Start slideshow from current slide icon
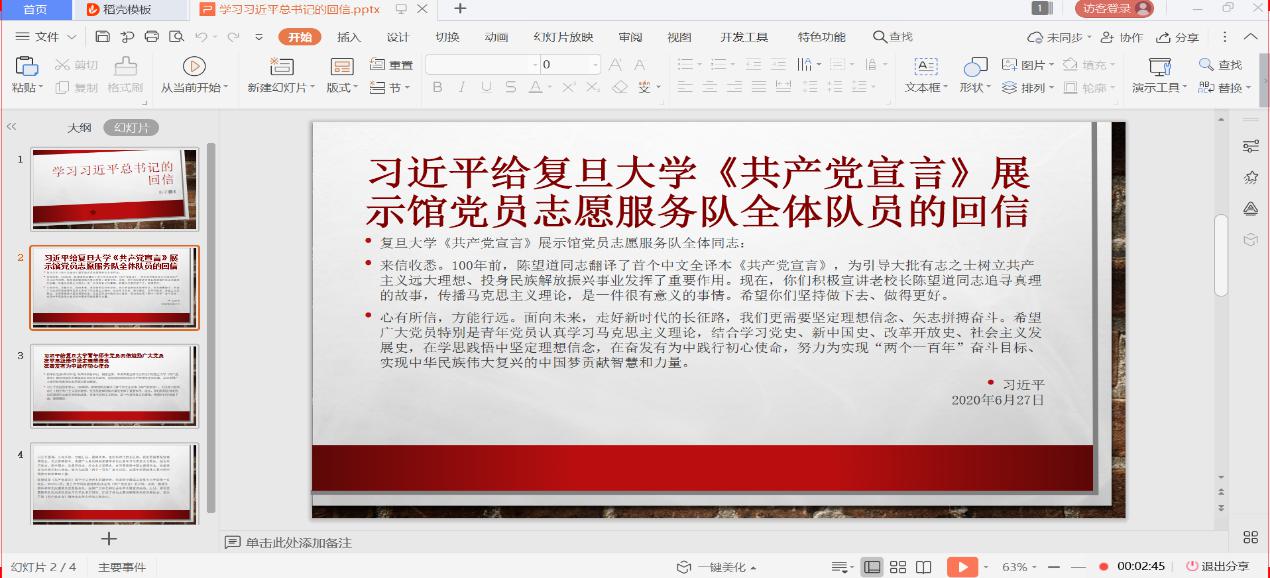Screen dimensions: 1270x578 194,67
